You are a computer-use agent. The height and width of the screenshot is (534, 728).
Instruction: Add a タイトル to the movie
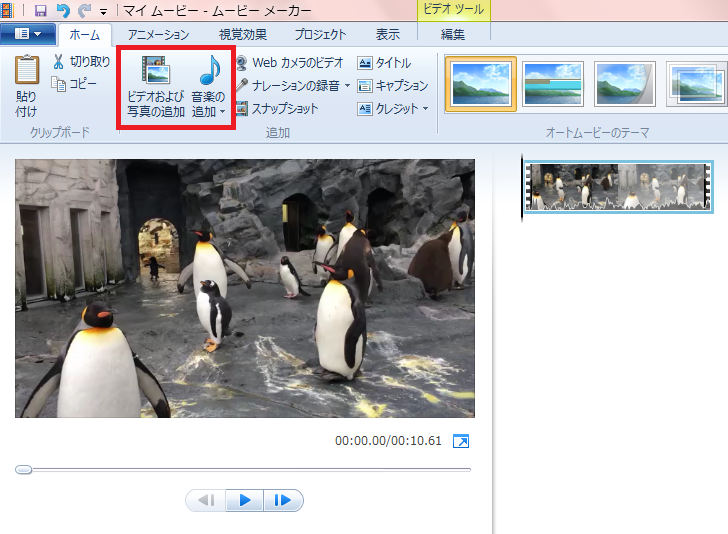pyautogui.click(x=384, y=62)
